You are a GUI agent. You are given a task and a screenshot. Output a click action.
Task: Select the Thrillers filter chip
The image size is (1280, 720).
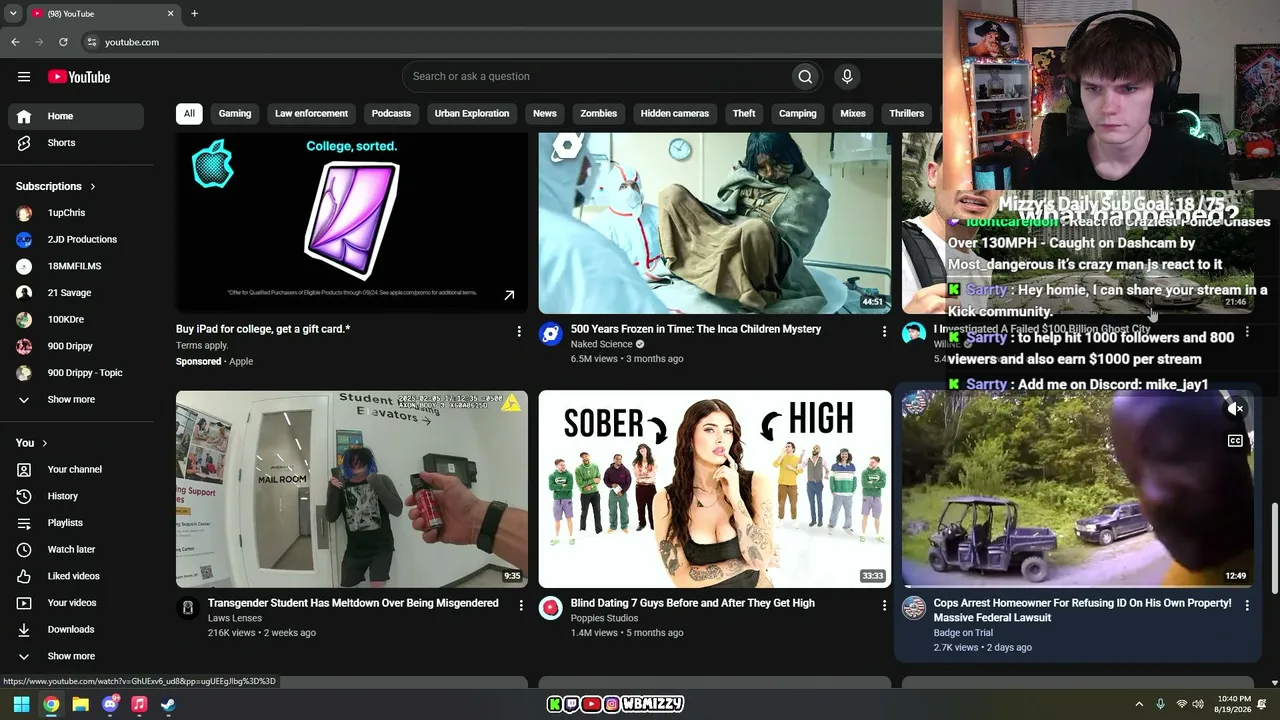907,114
